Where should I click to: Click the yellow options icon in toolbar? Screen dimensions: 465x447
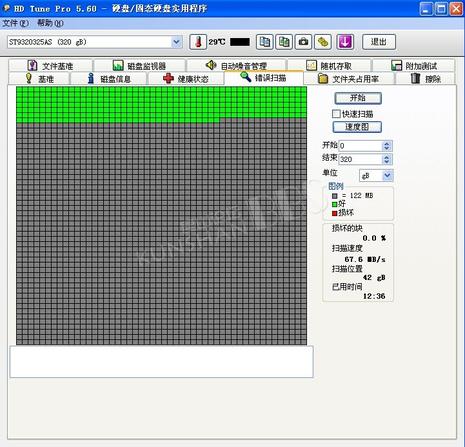(x=323, y=42)
